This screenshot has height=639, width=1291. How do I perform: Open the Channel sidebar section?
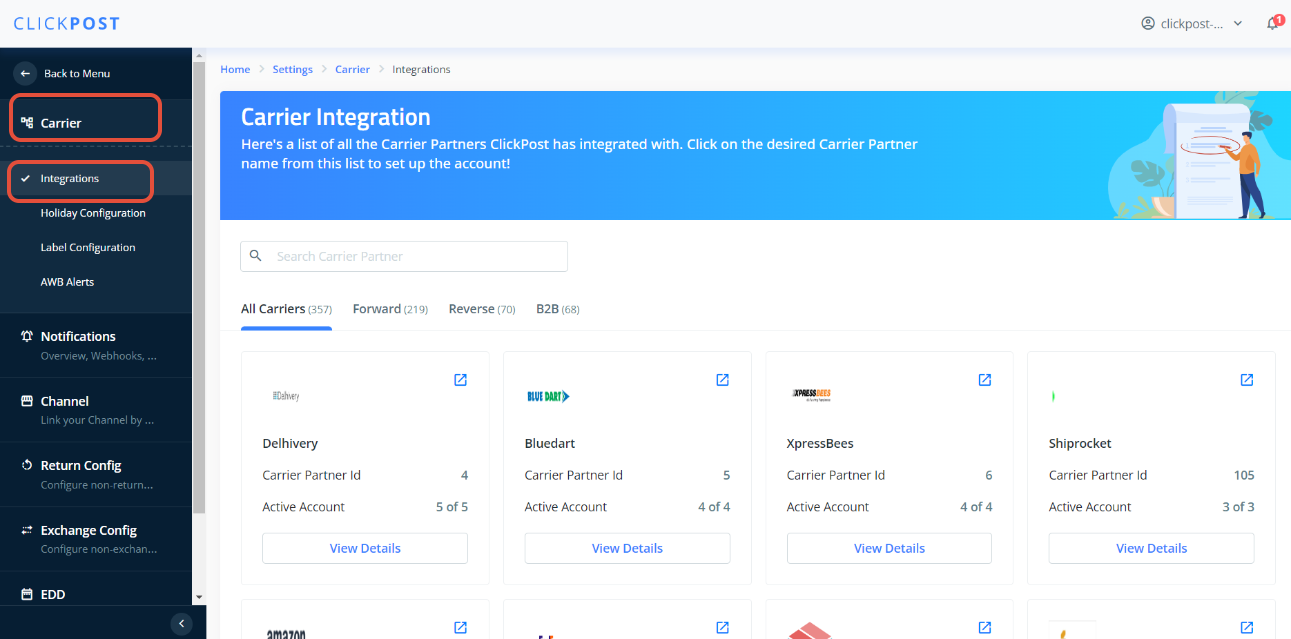pos(96,410)
